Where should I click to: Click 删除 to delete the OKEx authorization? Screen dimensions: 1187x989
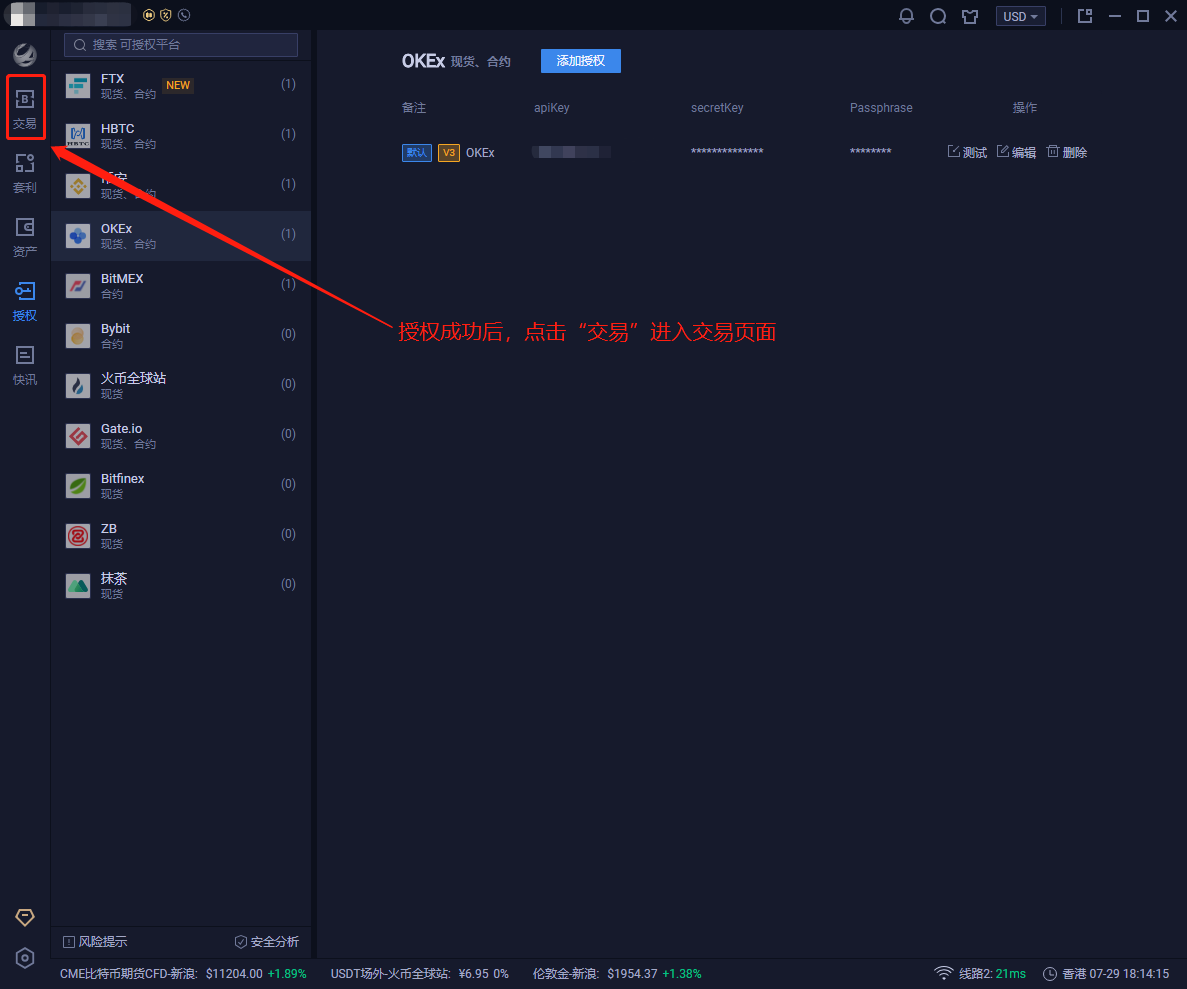pyautogui.click(x=1067, y=152)
